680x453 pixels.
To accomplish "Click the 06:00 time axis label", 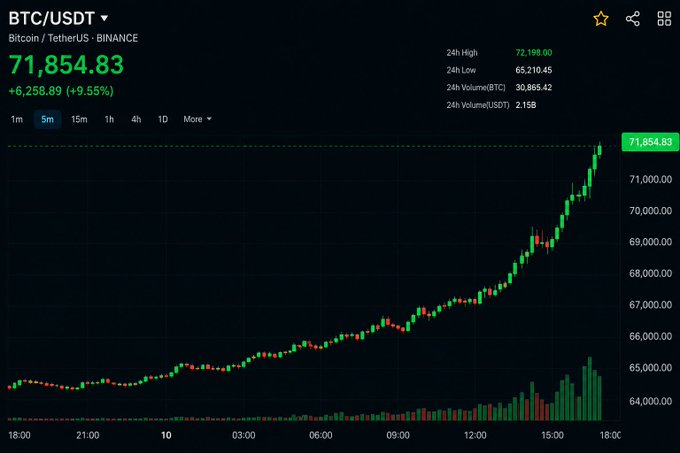I will 320,435.
